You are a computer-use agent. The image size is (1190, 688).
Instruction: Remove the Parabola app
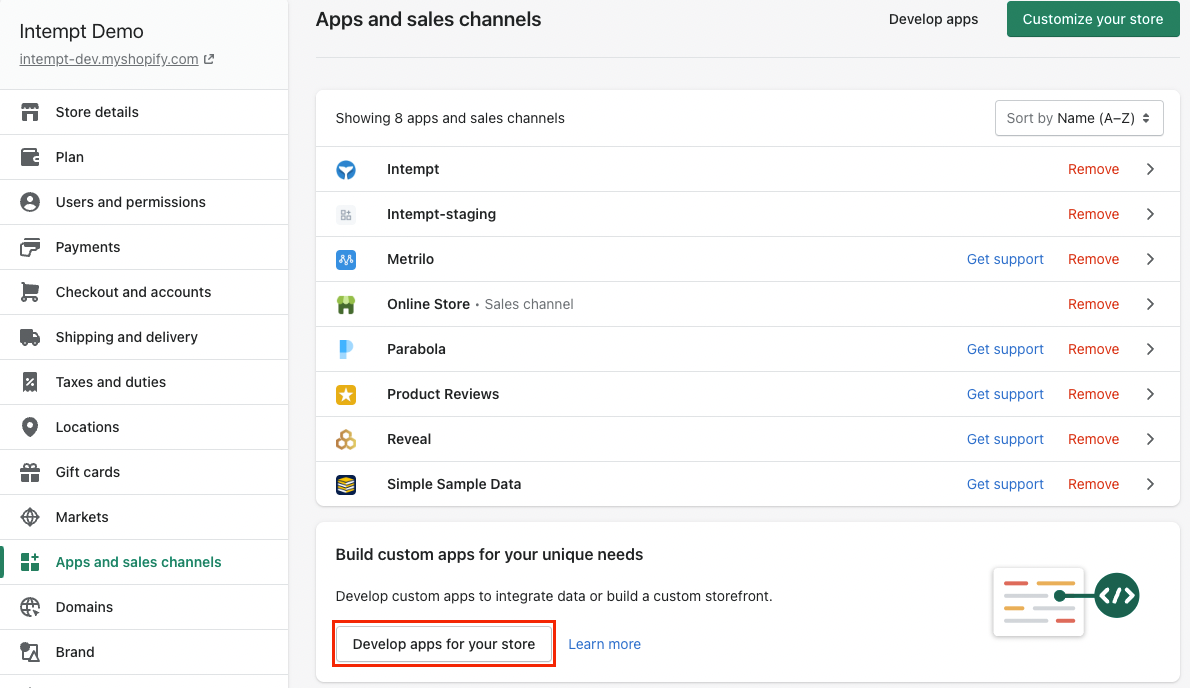[x=1094, y=349]
